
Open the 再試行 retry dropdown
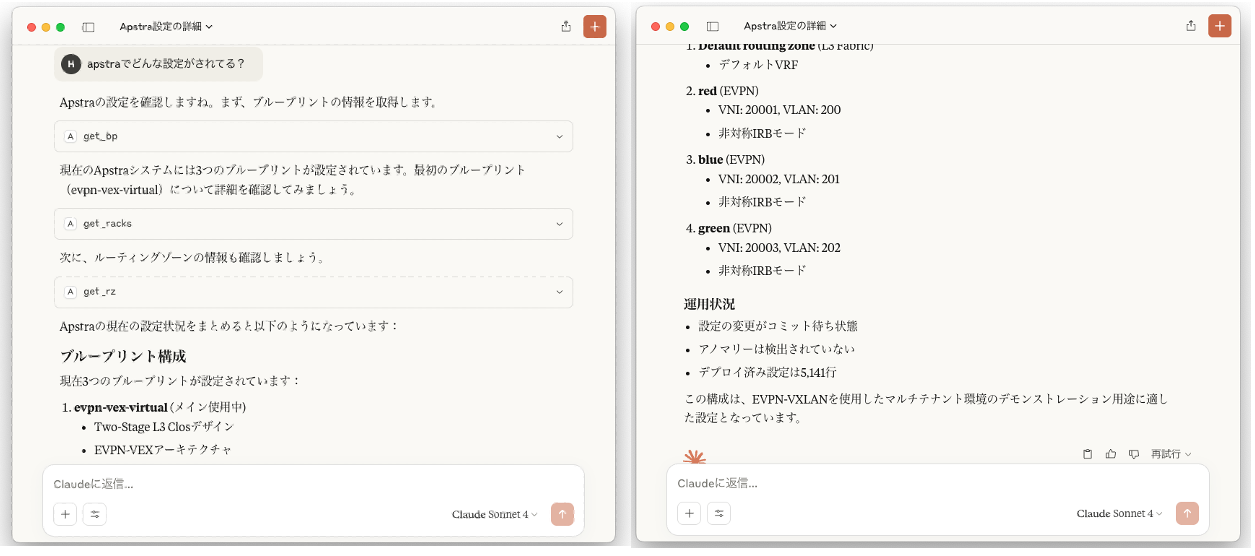[1171, 454]
